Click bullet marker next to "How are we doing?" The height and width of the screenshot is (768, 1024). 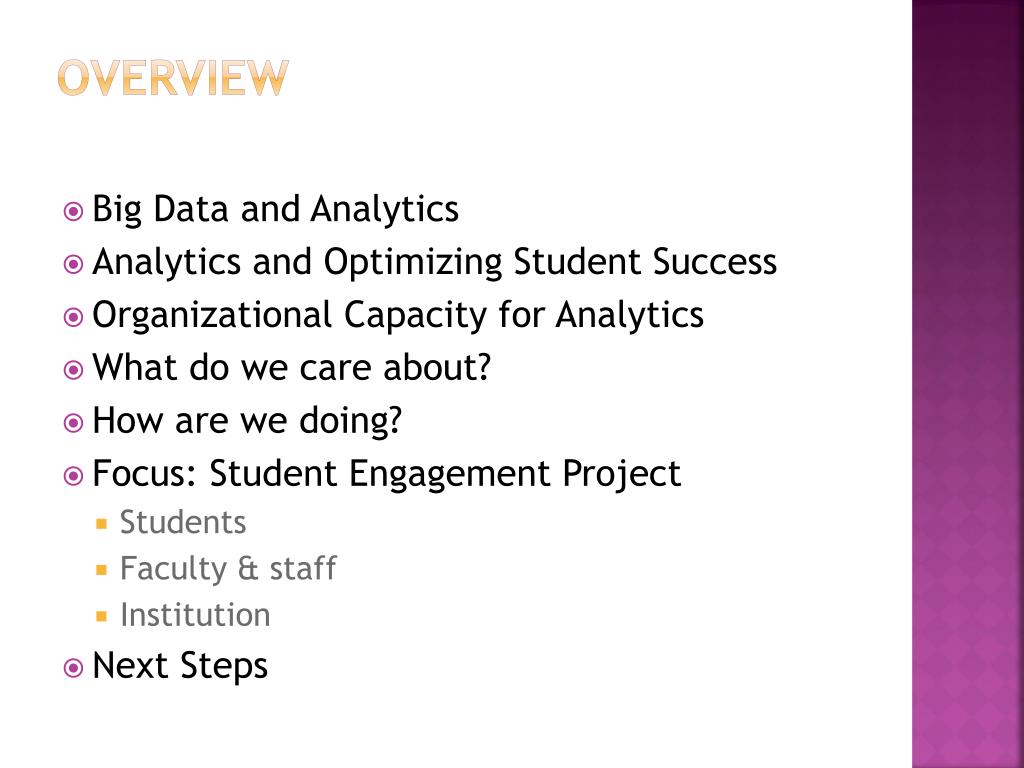[73, 423]
